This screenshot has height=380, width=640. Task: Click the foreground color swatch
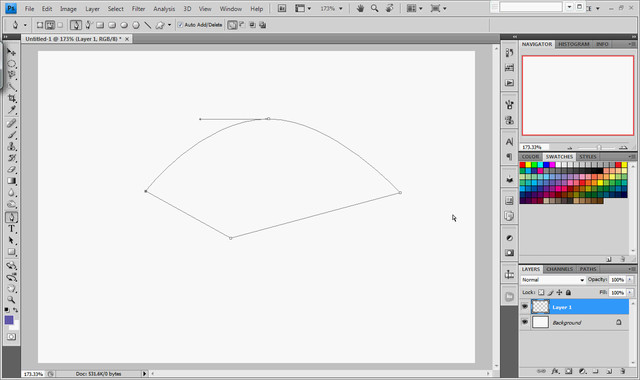tap(9, 320)
